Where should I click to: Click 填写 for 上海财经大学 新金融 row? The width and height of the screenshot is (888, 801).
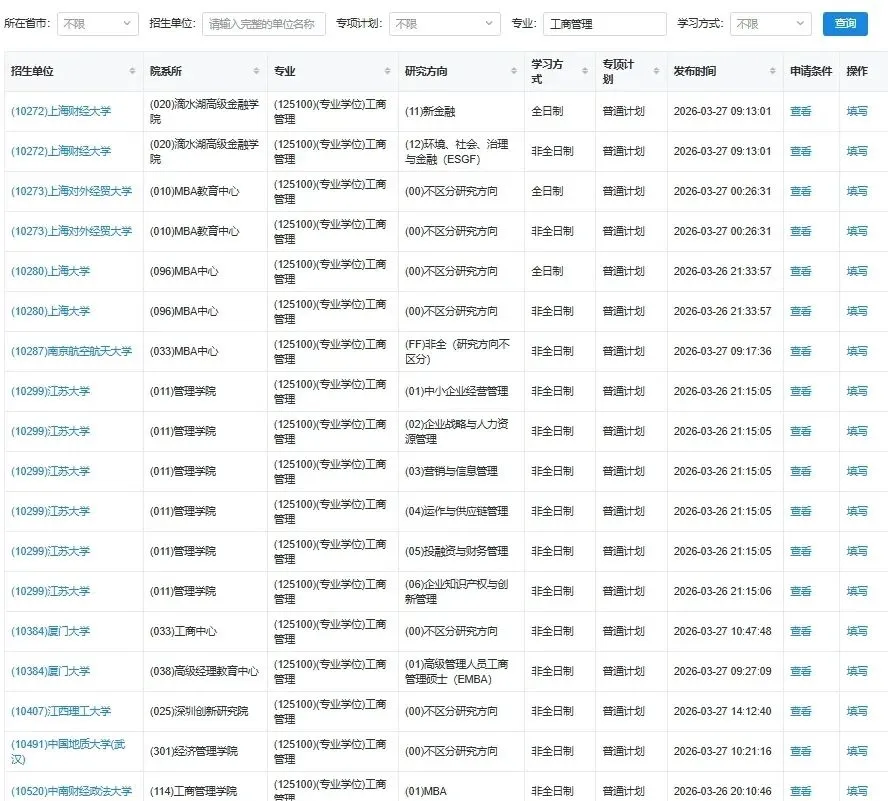point(857,111)
